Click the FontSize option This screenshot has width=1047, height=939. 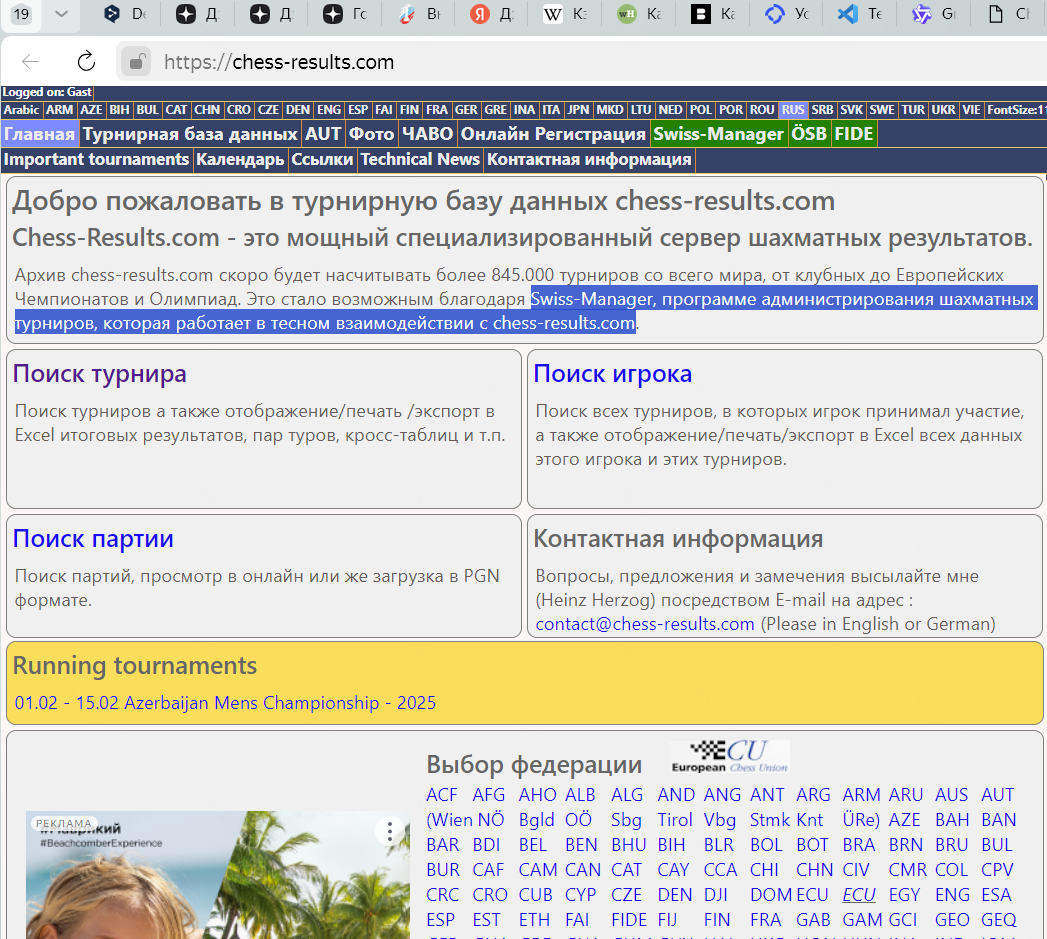point(1016,110)
